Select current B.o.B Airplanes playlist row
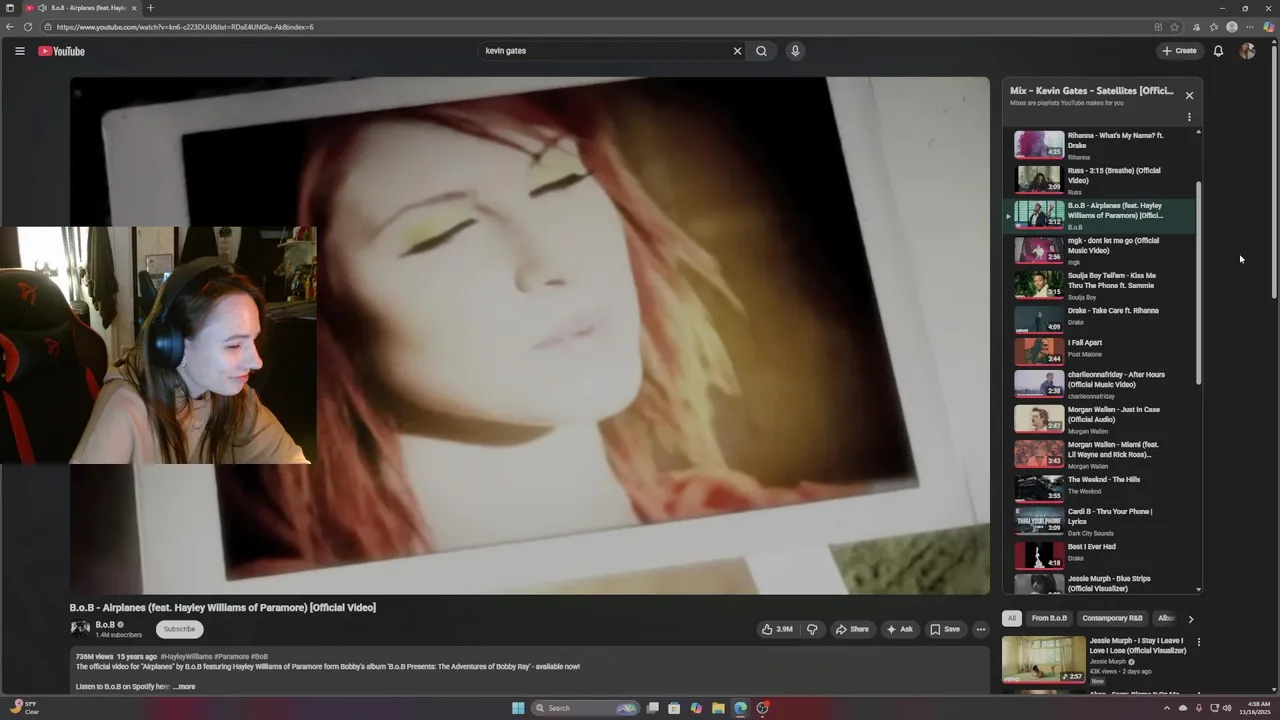 (1099, 216)
